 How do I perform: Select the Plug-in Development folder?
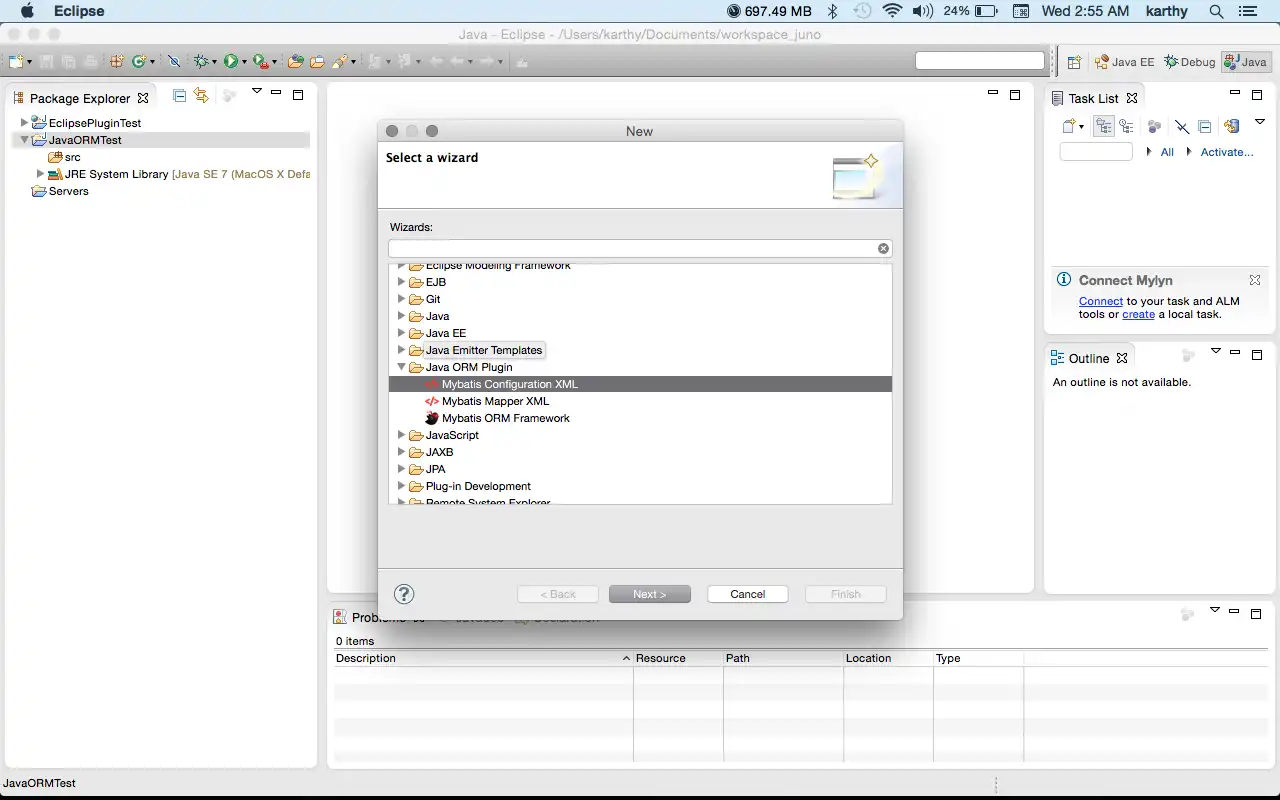click(x=470, y=486)
